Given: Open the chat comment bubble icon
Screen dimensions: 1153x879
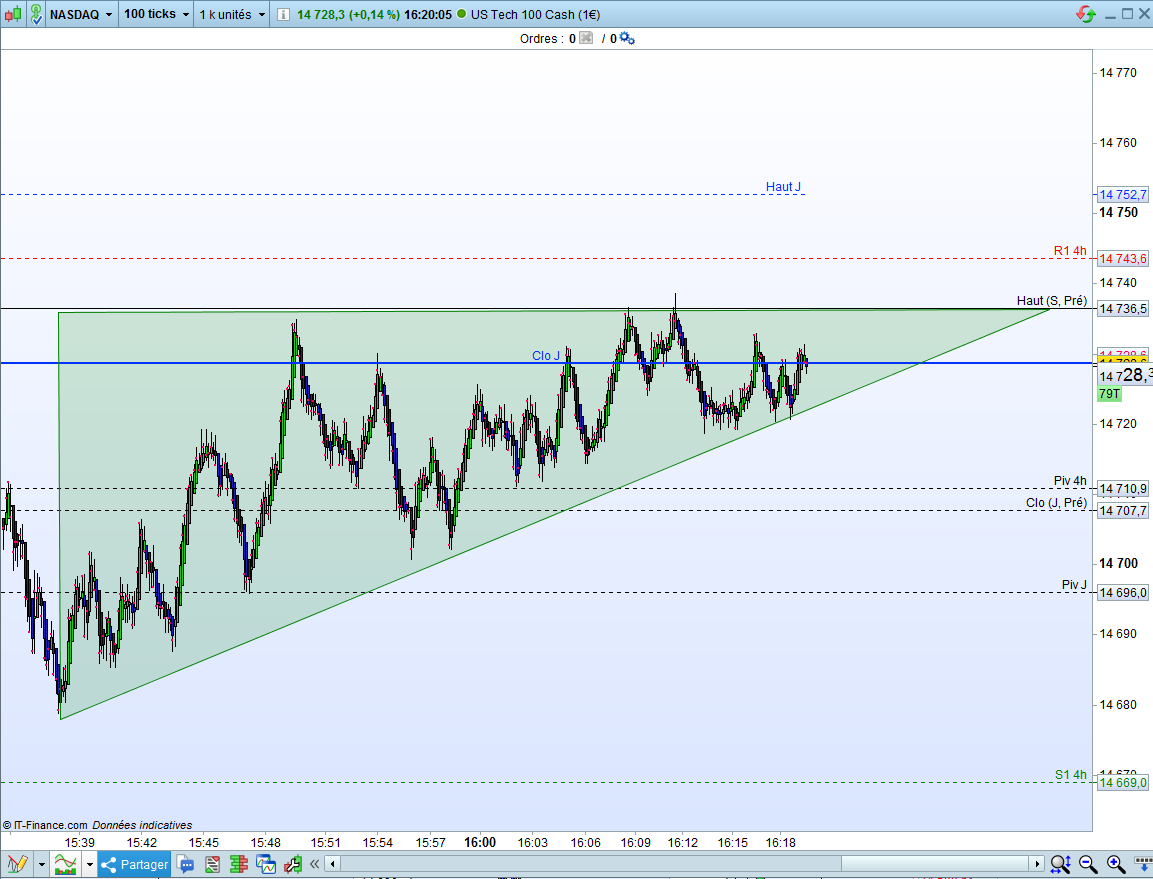Looking at the screenshot, I should (186, 864).
